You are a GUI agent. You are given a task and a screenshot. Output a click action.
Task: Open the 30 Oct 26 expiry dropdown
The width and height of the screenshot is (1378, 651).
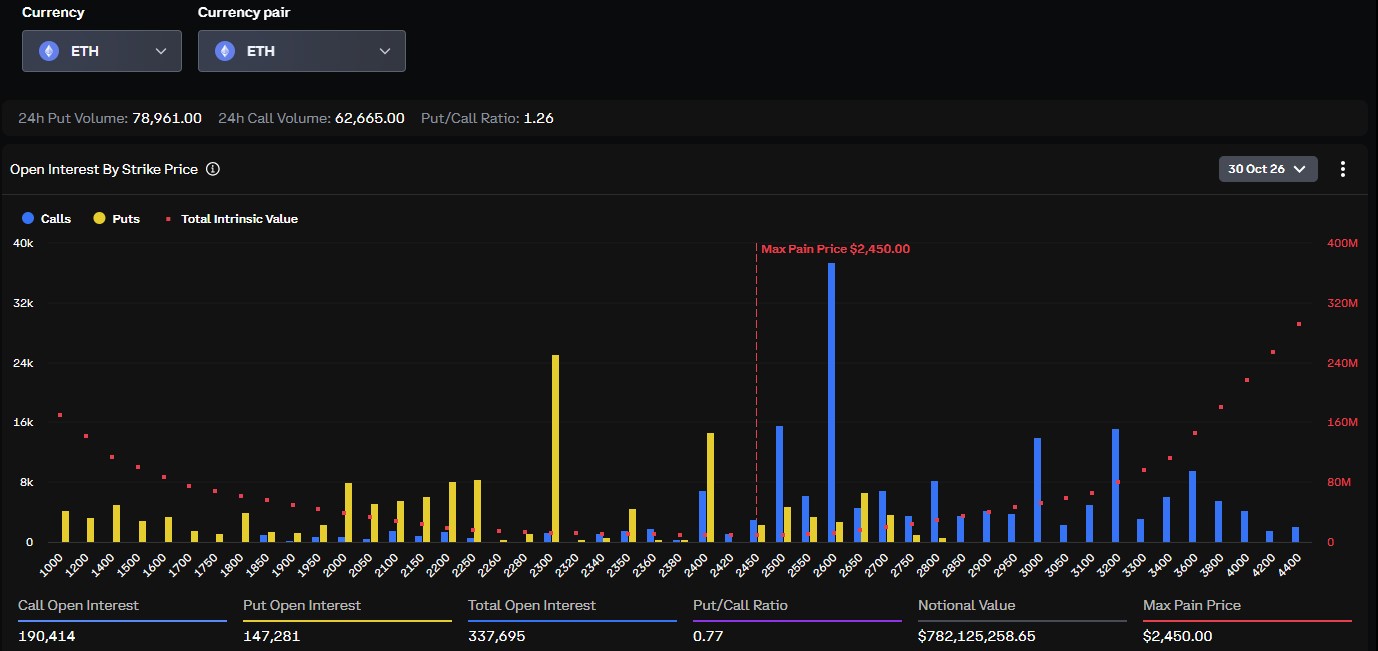coord(1268,169)
